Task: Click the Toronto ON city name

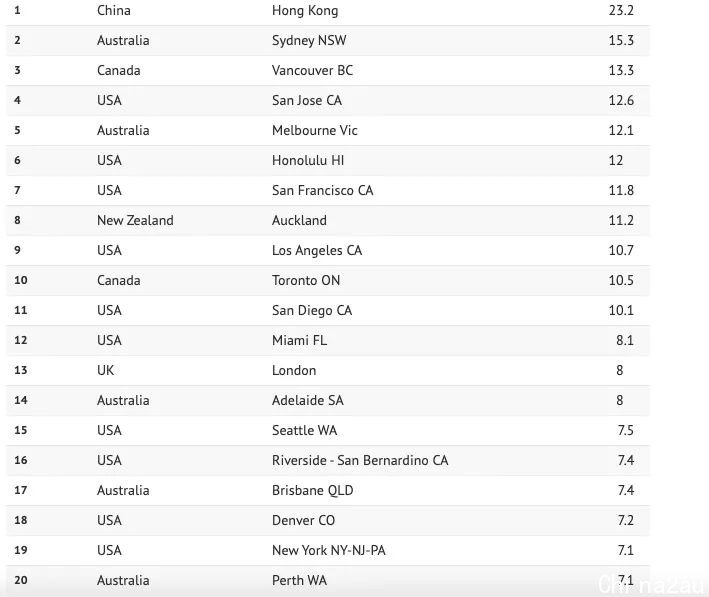Action: (306, 280)
